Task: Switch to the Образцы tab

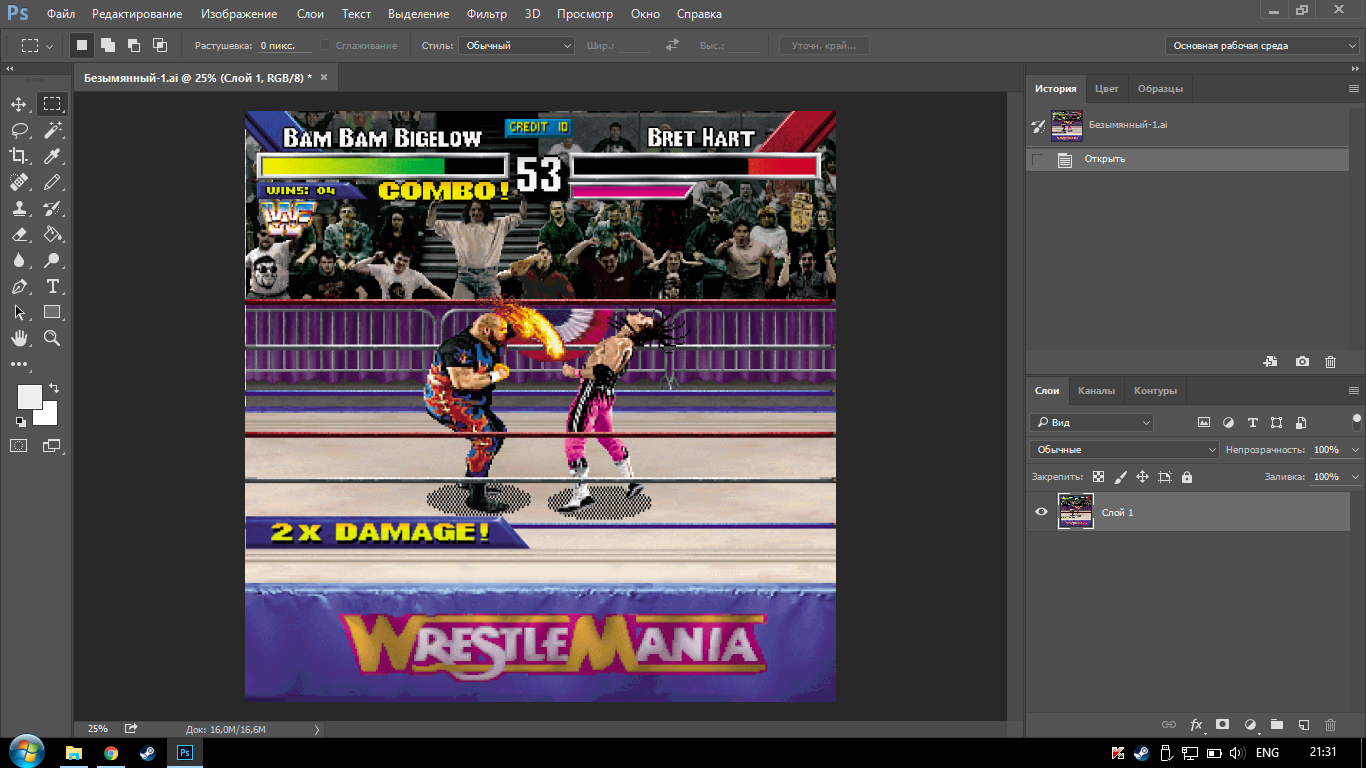Action: pos(1160,88)
